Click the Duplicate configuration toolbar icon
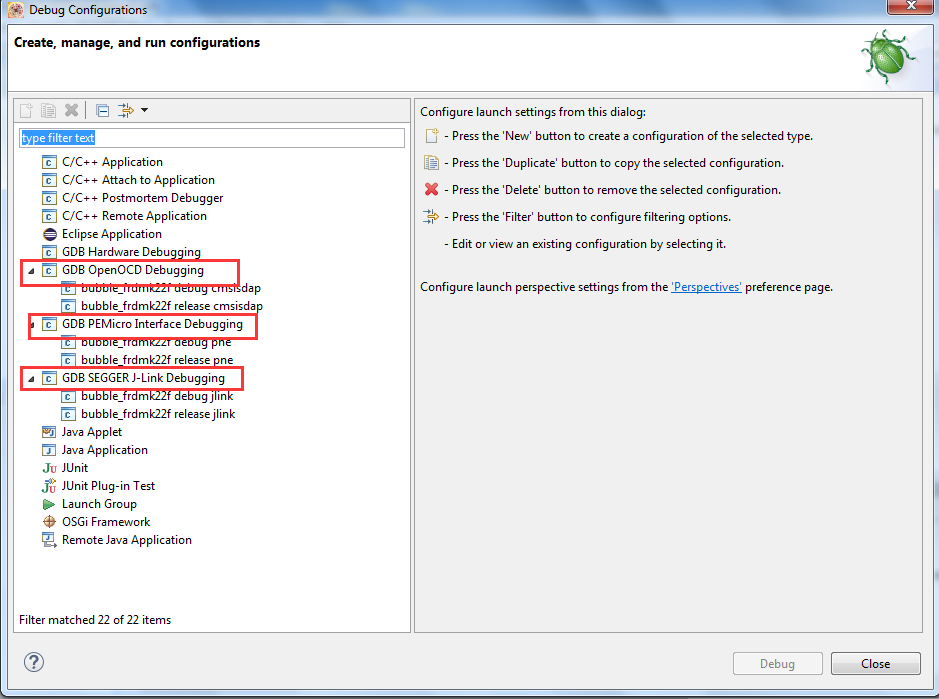 point(48,110)
